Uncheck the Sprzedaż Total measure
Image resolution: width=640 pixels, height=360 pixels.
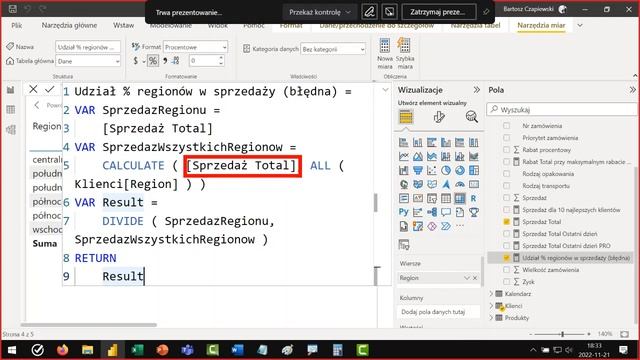(x=507, y=222)
